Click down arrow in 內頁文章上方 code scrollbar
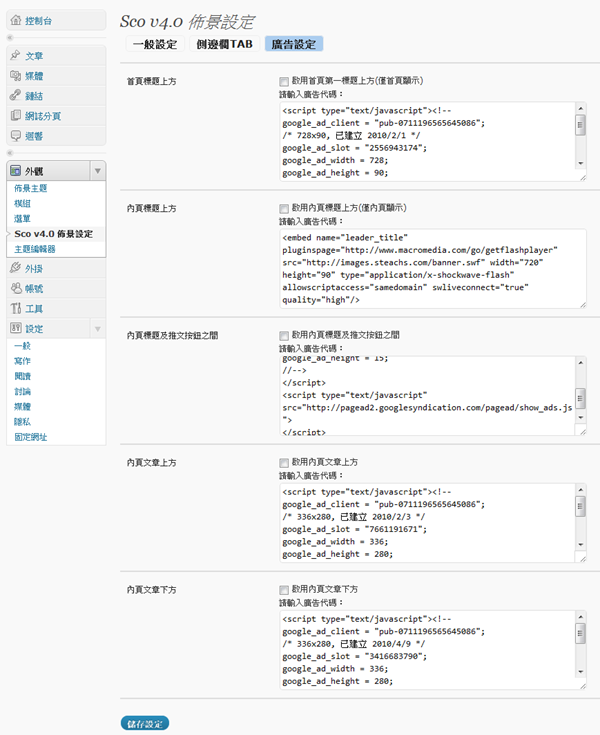Viewport: 600px width, 735px height. [x=581, y=544]
